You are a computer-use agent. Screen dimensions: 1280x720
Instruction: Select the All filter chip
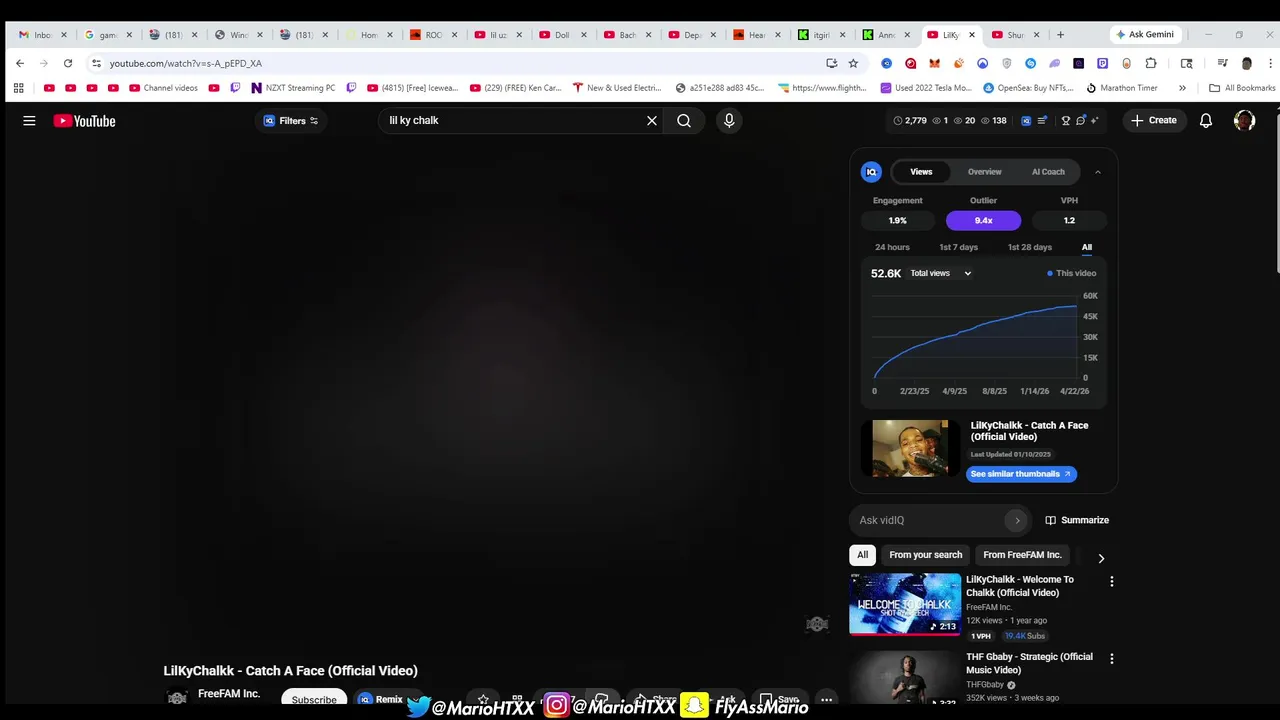tap(862, 555)
